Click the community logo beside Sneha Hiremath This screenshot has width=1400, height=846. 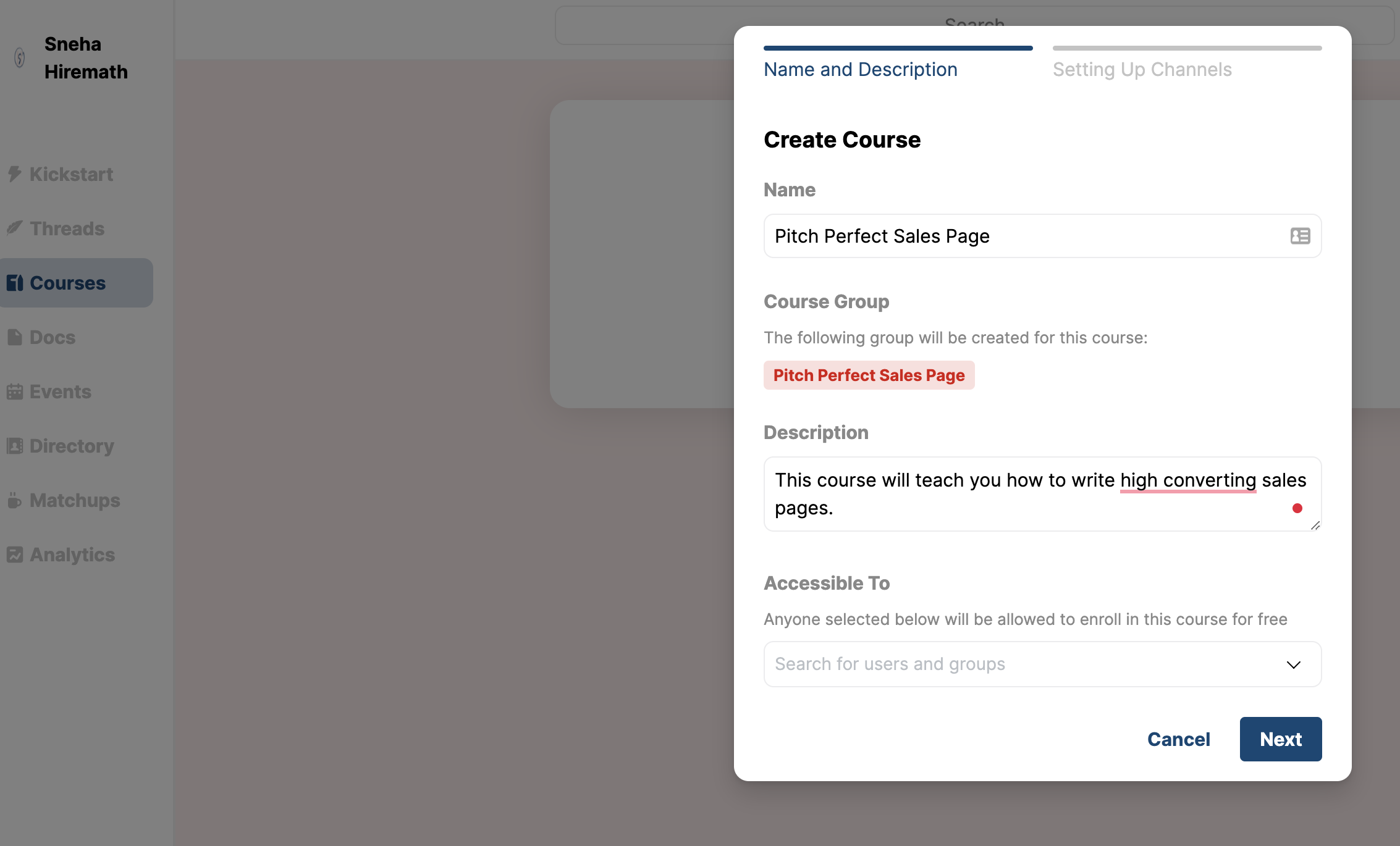[x=20, y=58]
